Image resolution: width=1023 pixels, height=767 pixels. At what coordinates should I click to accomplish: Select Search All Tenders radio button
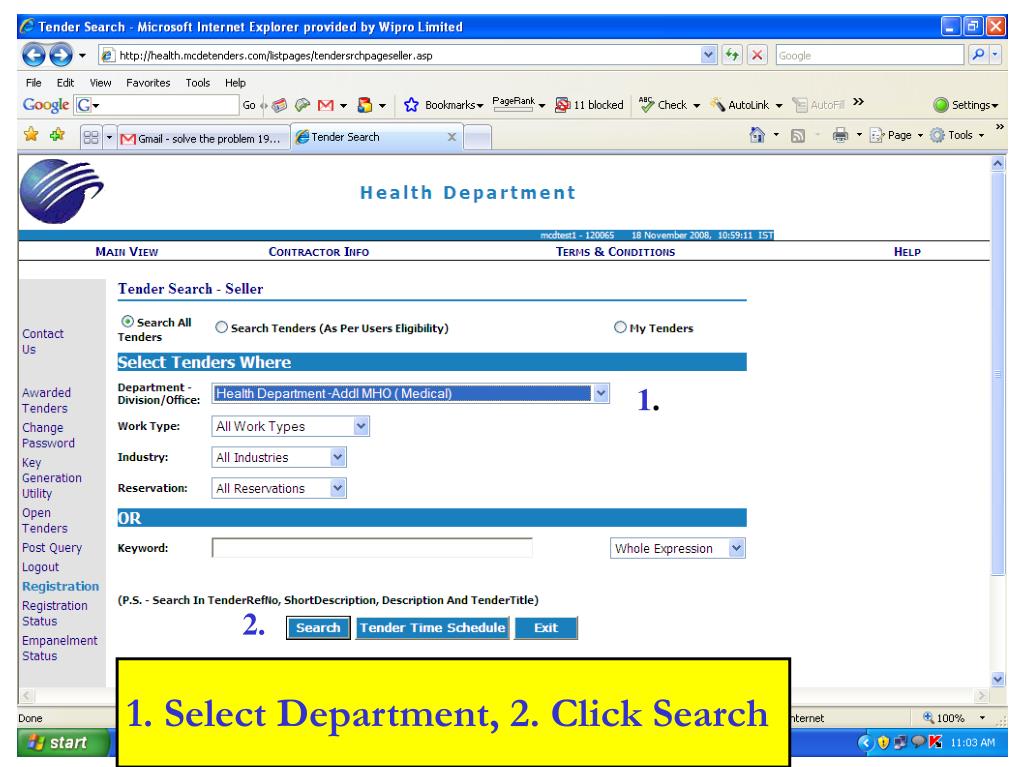[128, 322]
